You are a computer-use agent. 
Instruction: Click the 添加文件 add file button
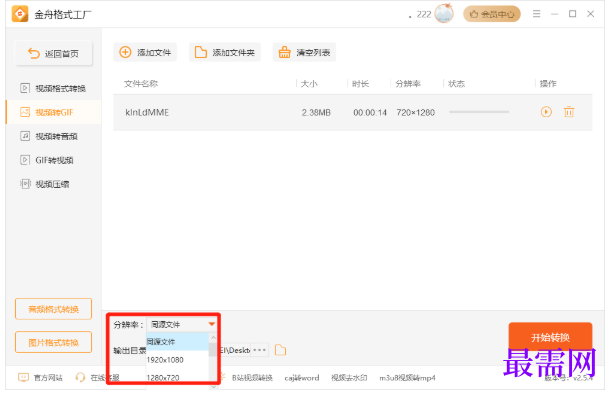click(145, 52)
